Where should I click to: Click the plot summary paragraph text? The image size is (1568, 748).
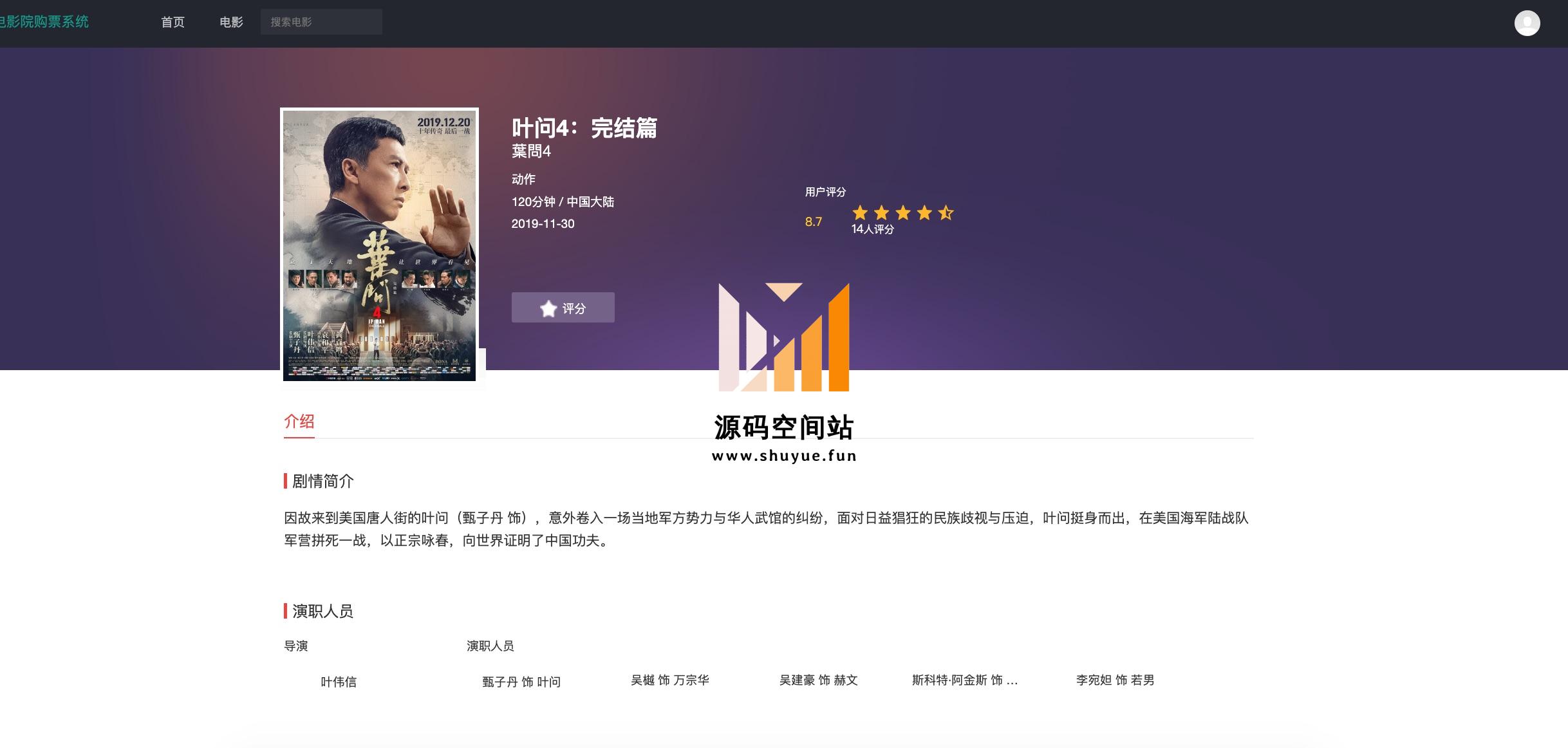click(766, 529)
